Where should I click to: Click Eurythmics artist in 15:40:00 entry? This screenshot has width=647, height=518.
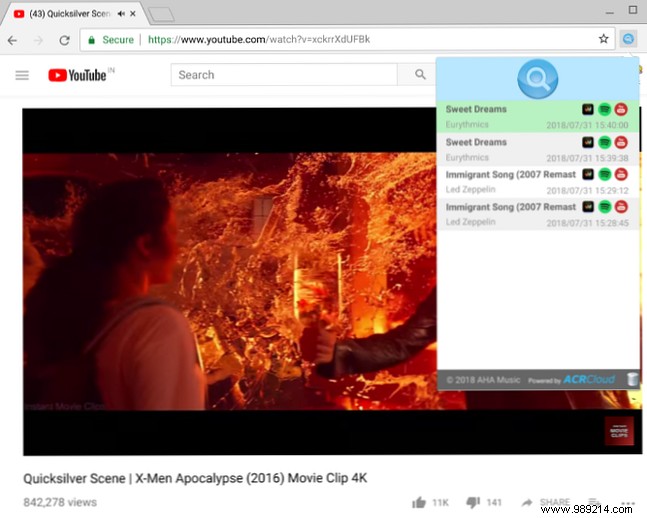(467, 125)
